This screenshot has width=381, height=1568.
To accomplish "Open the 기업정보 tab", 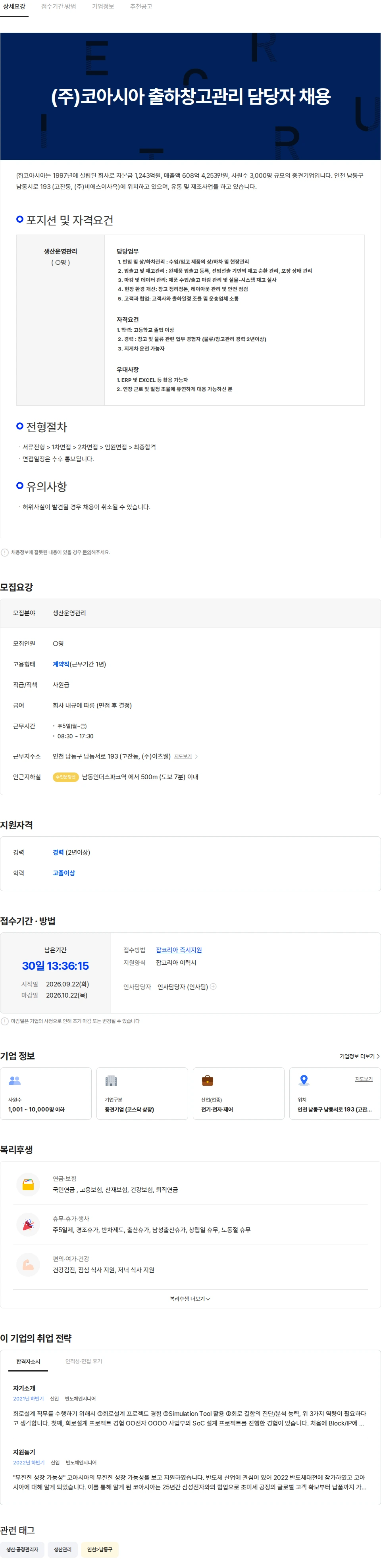I will (103, 7).
